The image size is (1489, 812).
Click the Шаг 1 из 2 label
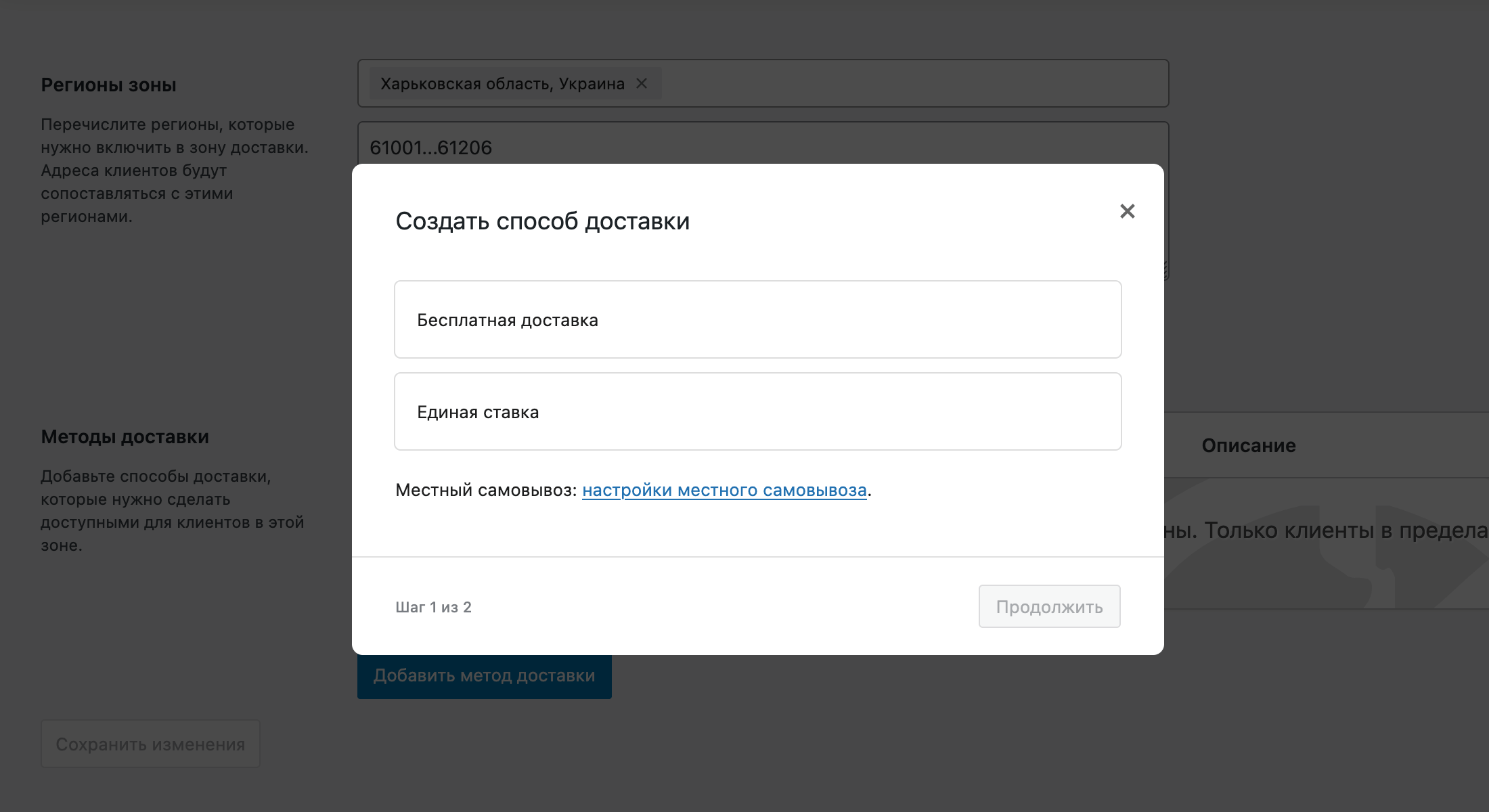[433, 607]
